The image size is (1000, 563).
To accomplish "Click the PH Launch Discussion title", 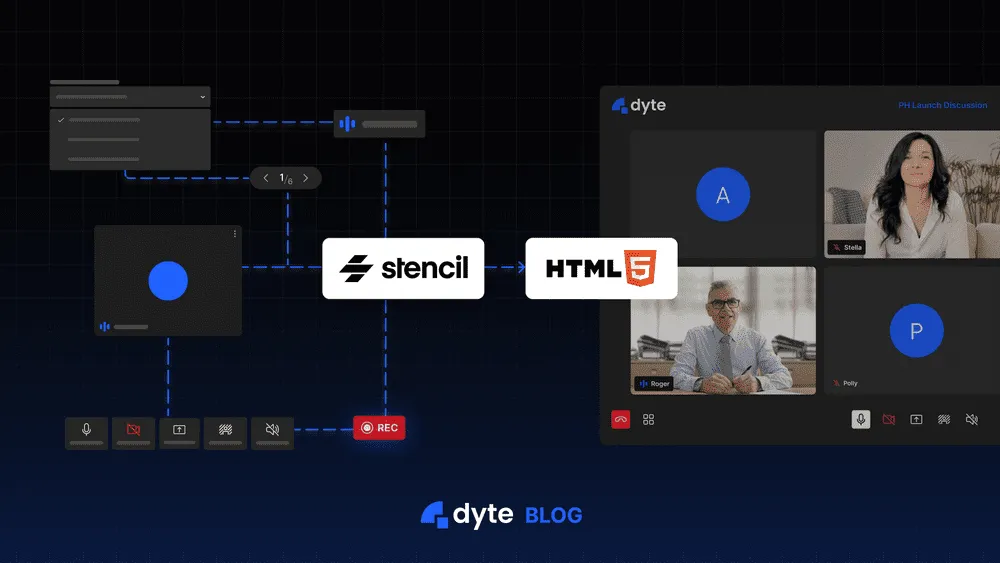I will 943,105.
